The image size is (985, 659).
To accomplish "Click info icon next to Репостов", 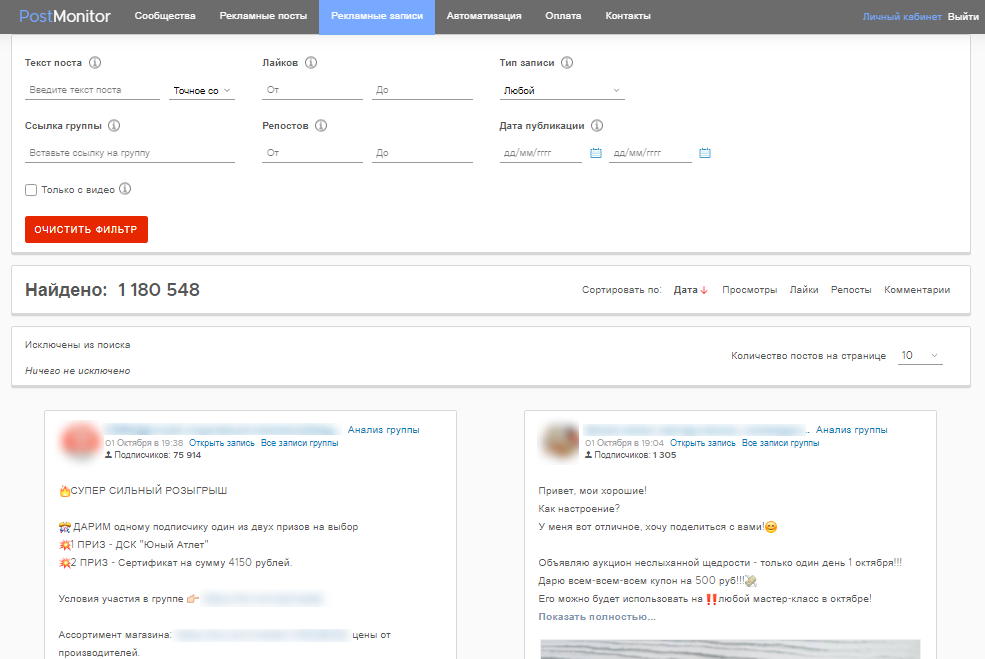I will click(321, 126).
